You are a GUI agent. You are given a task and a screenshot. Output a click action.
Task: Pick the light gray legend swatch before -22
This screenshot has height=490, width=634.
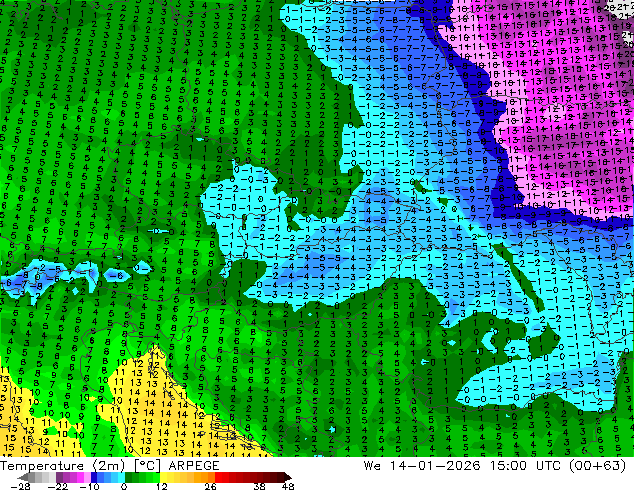pyautogui.click(x=52, y=477)
